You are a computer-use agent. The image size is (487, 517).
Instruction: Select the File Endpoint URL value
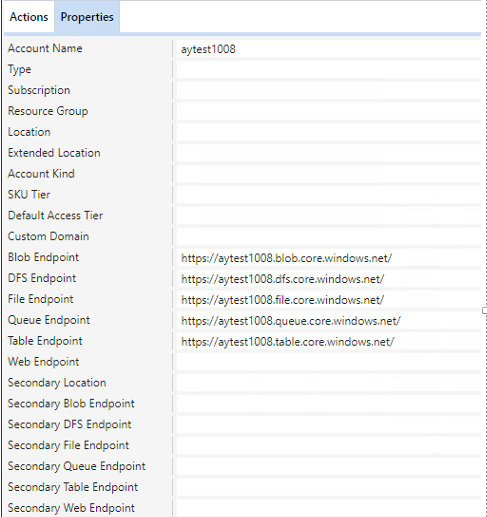coord(283,300)
